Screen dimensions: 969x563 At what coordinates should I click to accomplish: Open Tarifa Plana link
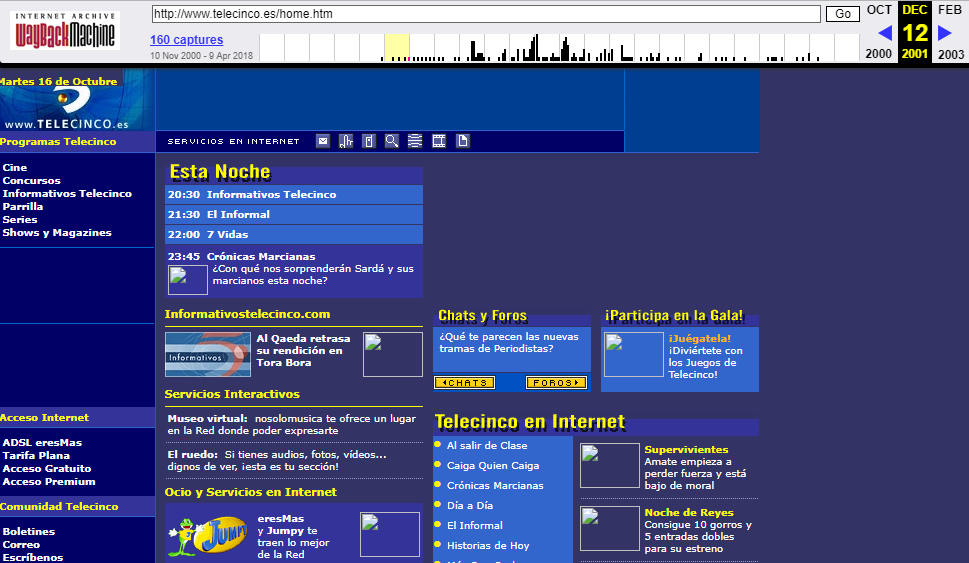[x=36, y=455]
